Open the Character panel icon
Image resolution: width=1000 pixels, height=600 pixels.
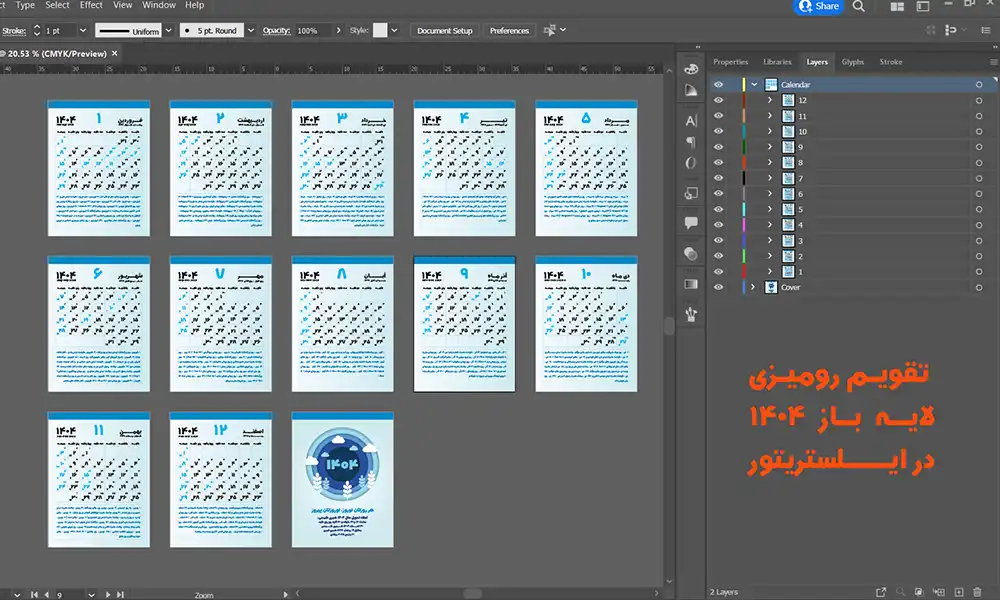point(691,121)
